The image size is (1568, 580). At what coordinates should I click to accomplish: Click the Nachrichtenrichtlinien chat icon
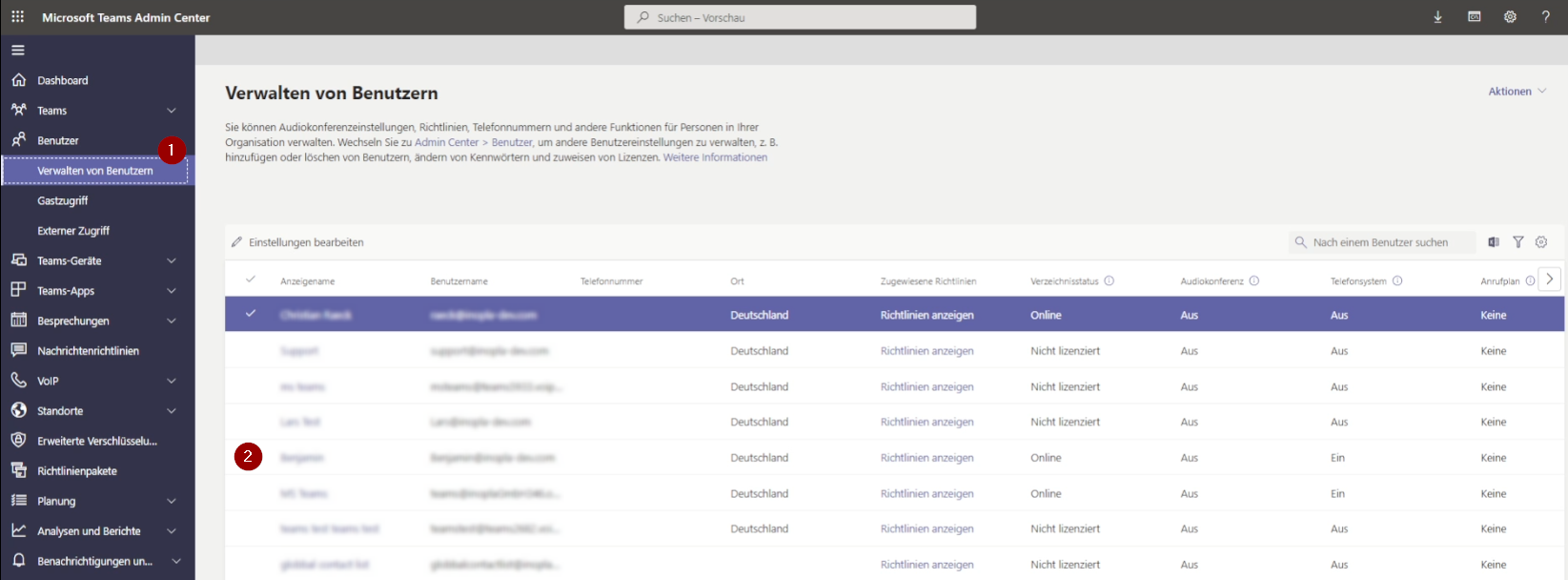(19, 350)
